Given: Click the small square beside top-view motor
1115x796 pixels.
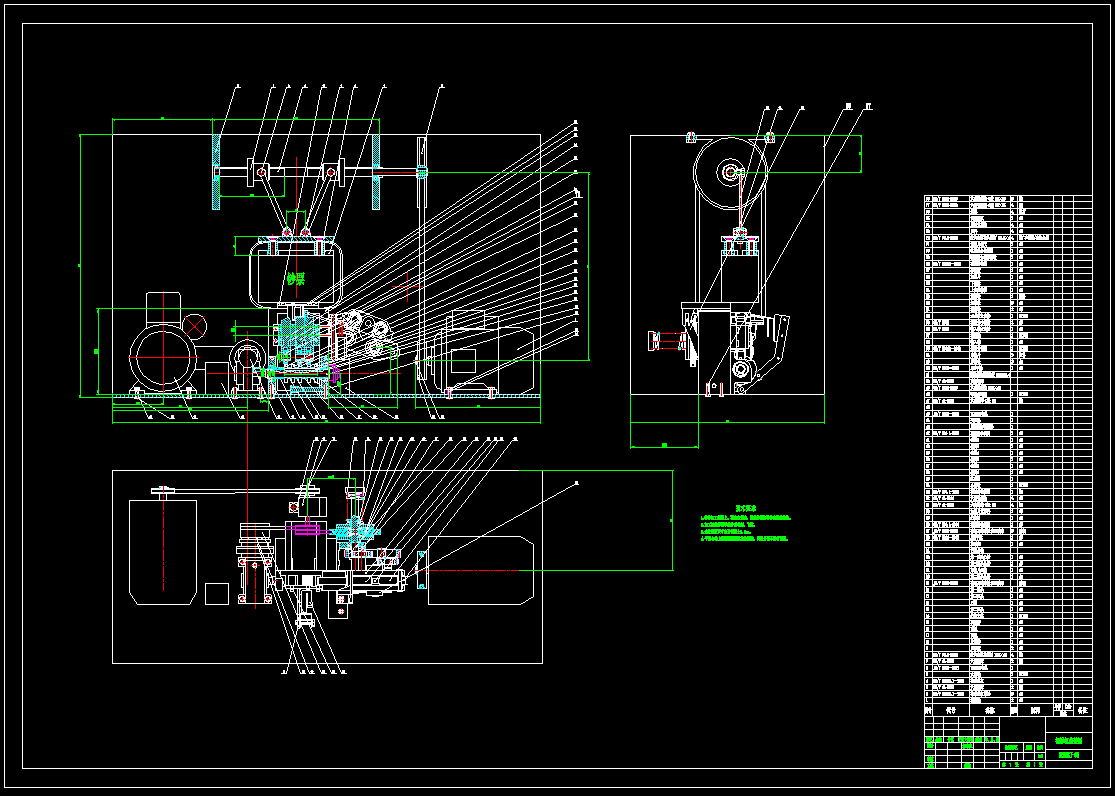Looking at the screenshot, I should (x=217, y=594).
